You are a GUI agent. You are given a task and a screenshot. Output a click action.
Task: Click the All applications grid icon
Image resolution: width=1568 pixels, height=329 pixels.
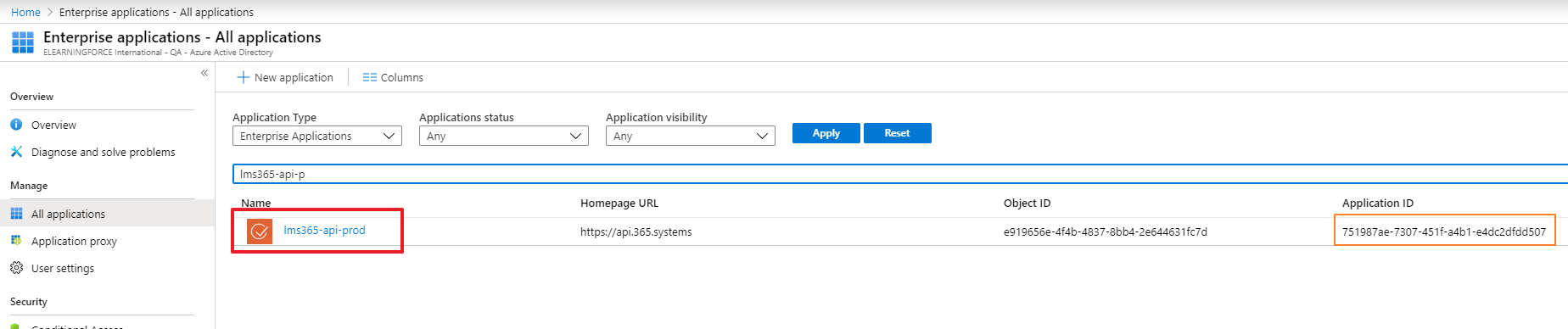tap(16, 214)
